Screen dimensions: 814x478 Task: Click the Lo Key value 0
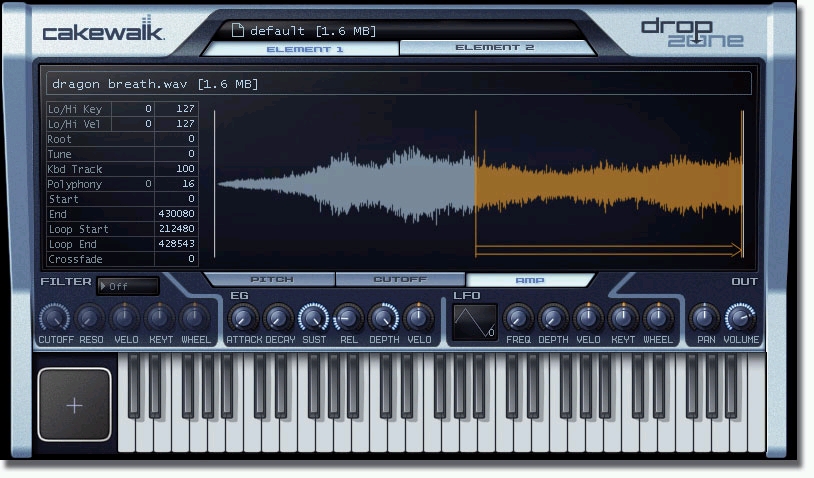pos(133,109)
